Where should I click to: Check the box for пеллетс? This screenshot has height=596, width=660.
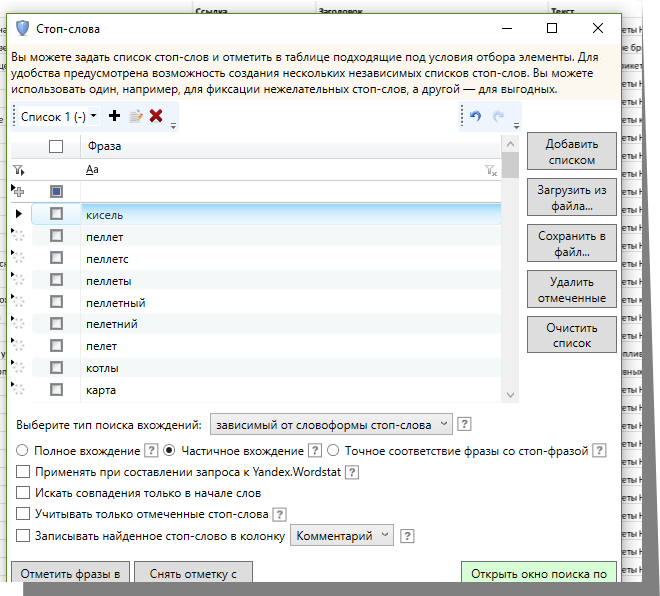pos(56,258)
